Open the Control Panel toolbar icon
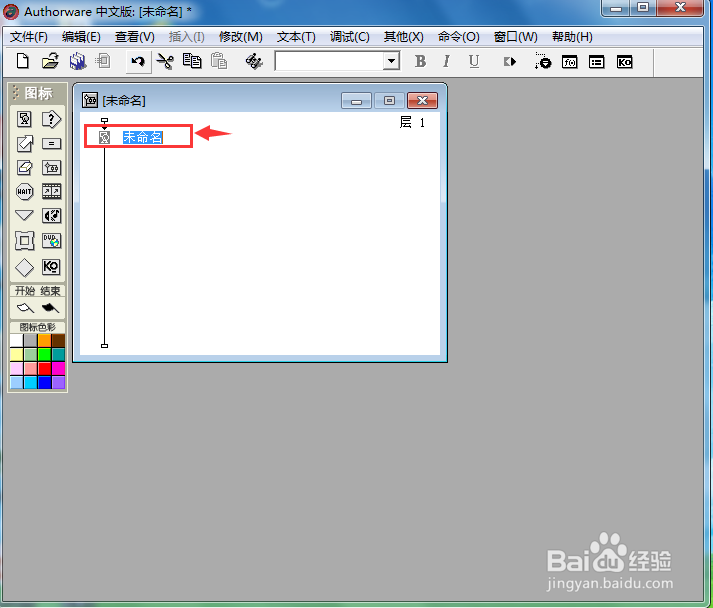713x608 pixels. tap(542, 61)
